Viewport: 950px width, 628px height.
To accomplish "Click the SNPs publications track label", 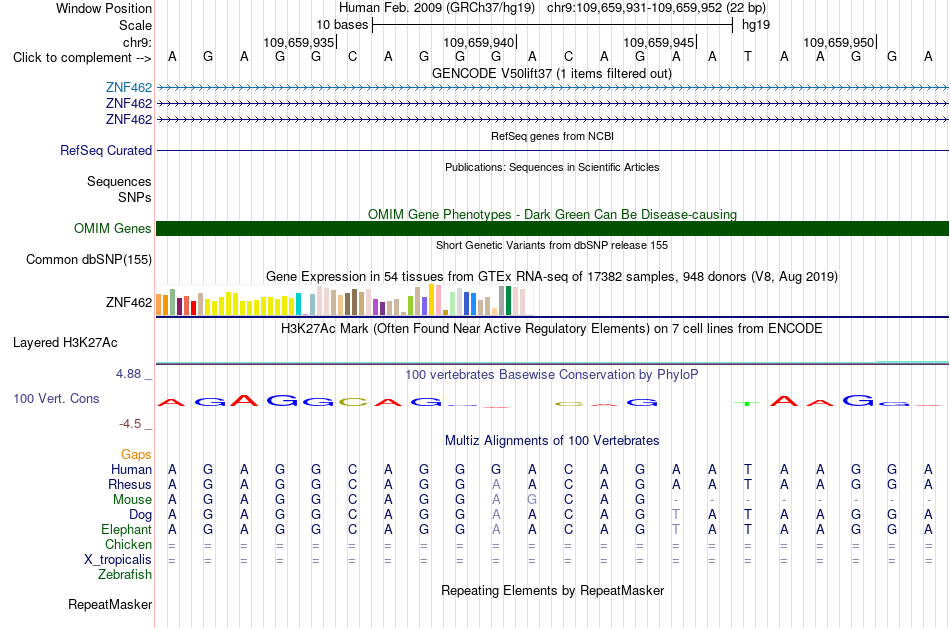I will 135,197.
